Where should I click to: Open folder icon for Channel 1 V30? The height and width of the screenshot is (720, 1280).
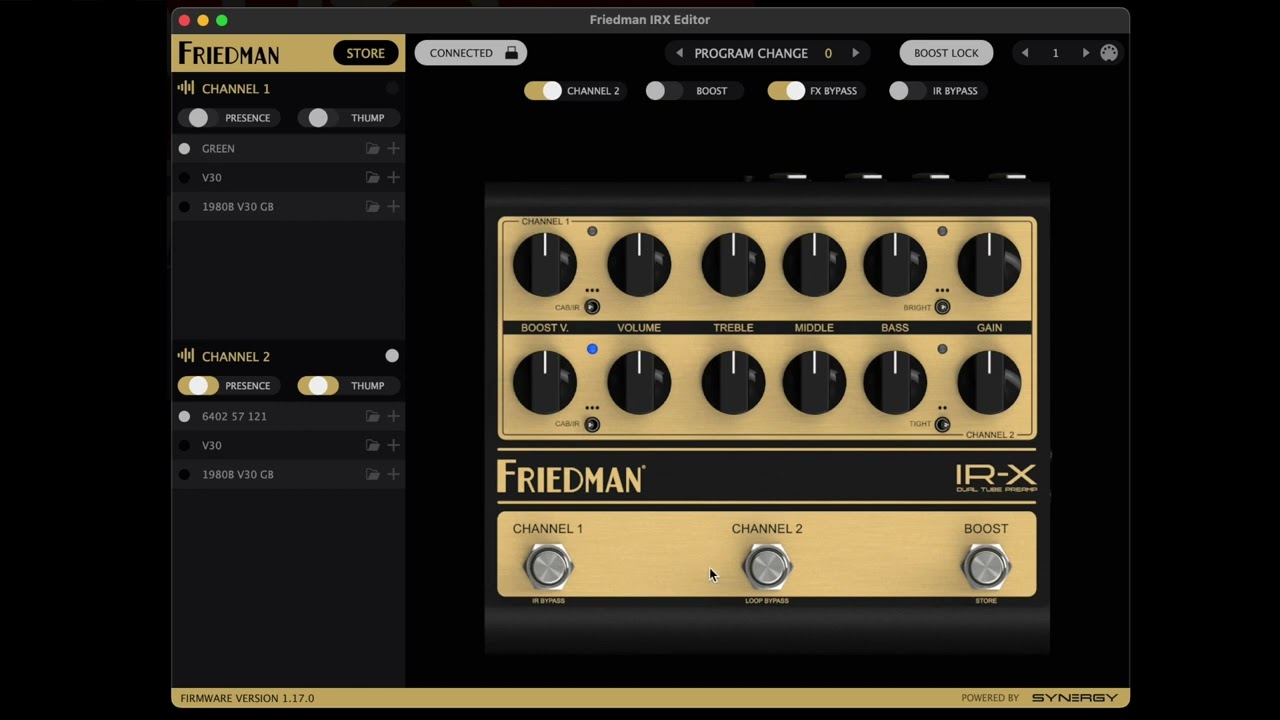pyautogui.click(x=372, y=177)
